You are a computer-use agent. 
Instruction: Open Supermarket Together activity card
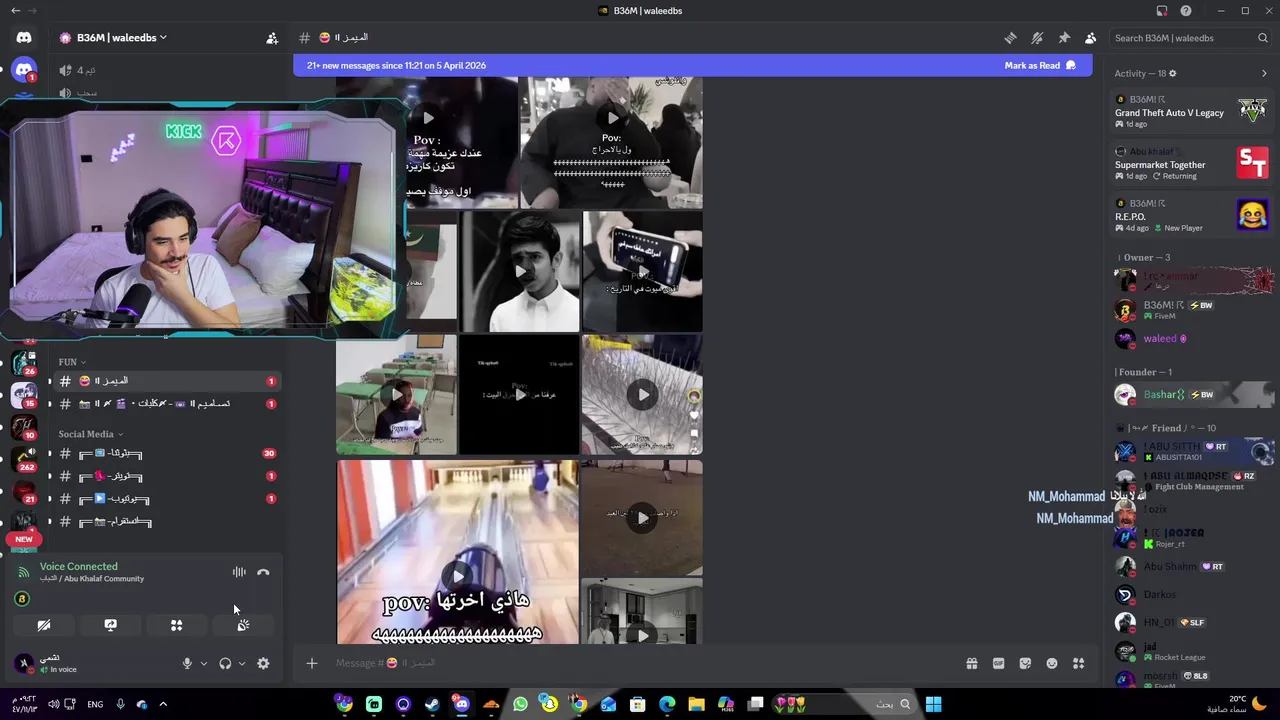click(x=1191, y=163)
